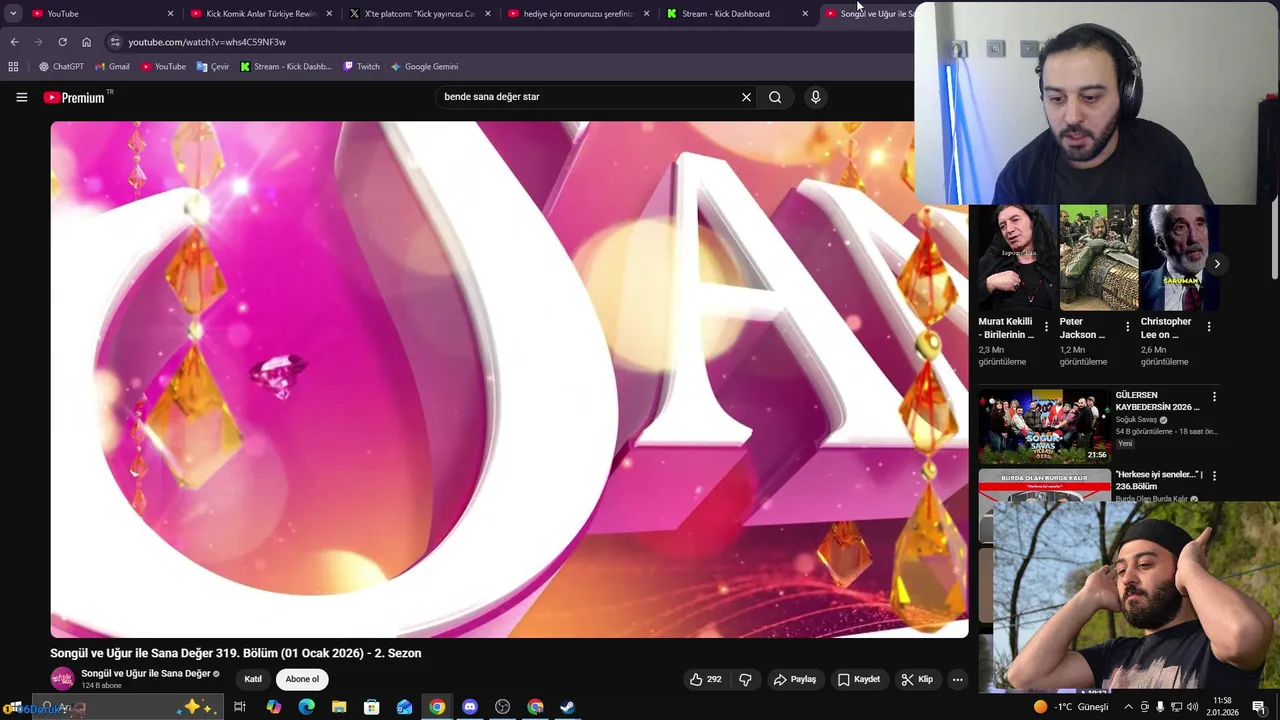This screenshot has width=1280, height=720.
Task: Open the Windows Start menu
Action: pos(14,707)
